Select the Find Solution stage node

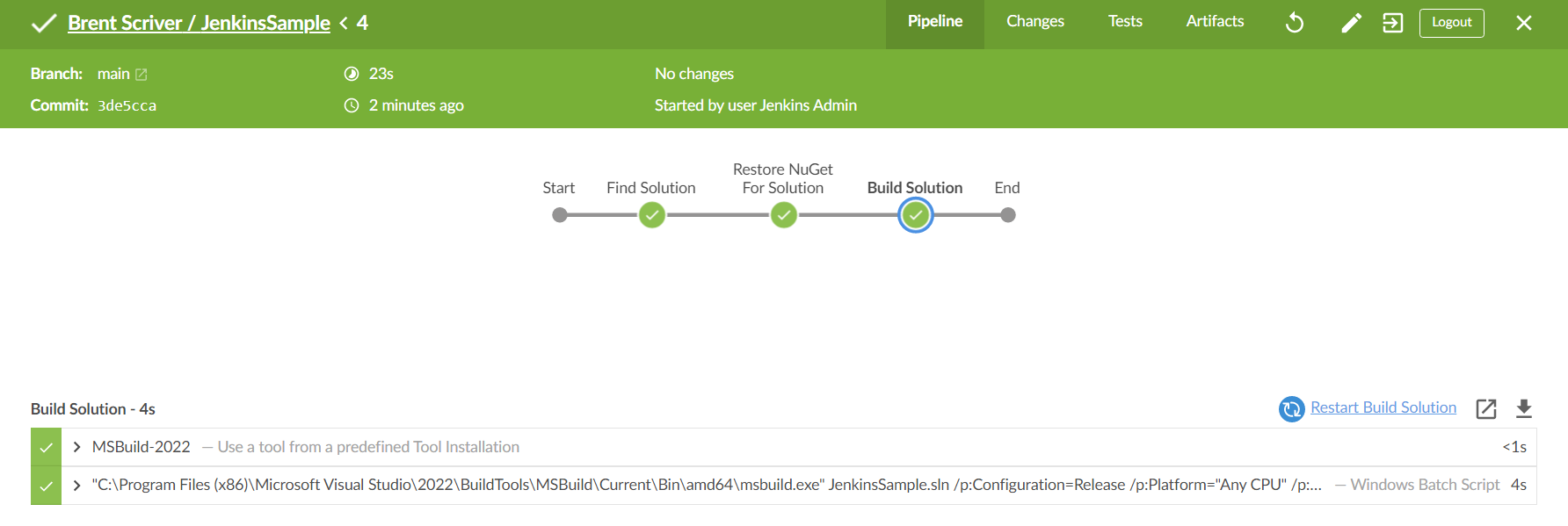click(x=652, y=215)
